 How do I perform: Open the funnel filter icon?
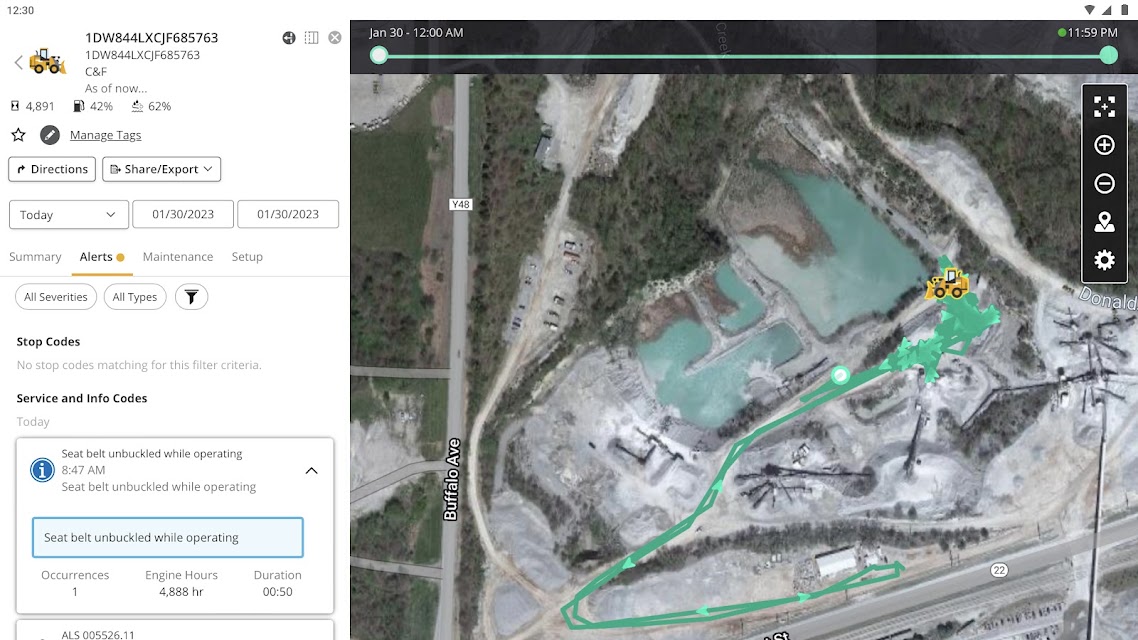click(x=192, y=297)
